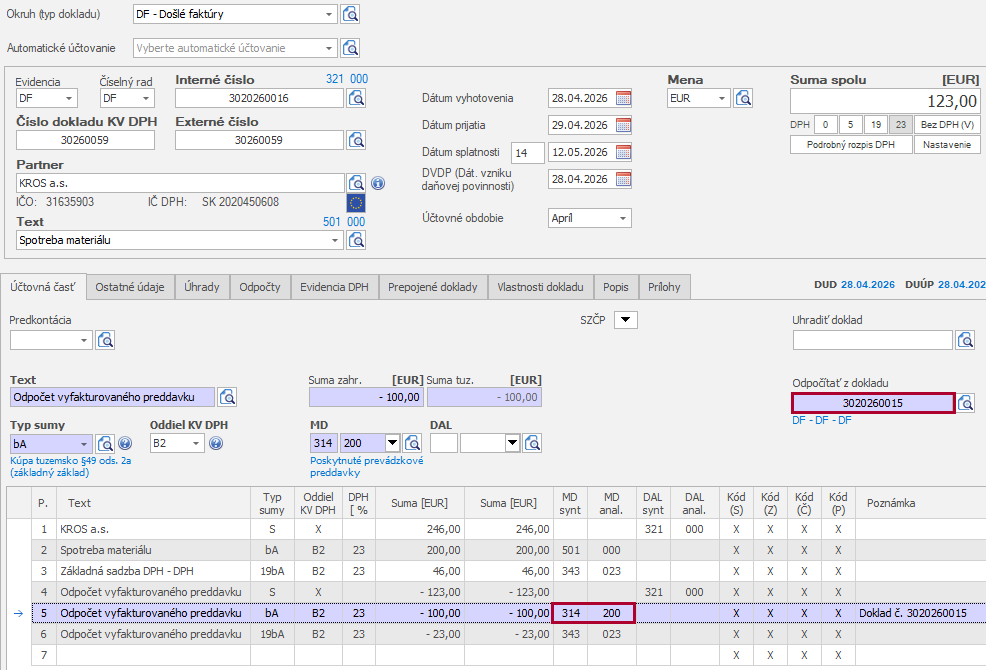Open lookup for Odpočítať z dokladu field

[x=965, y=403]
